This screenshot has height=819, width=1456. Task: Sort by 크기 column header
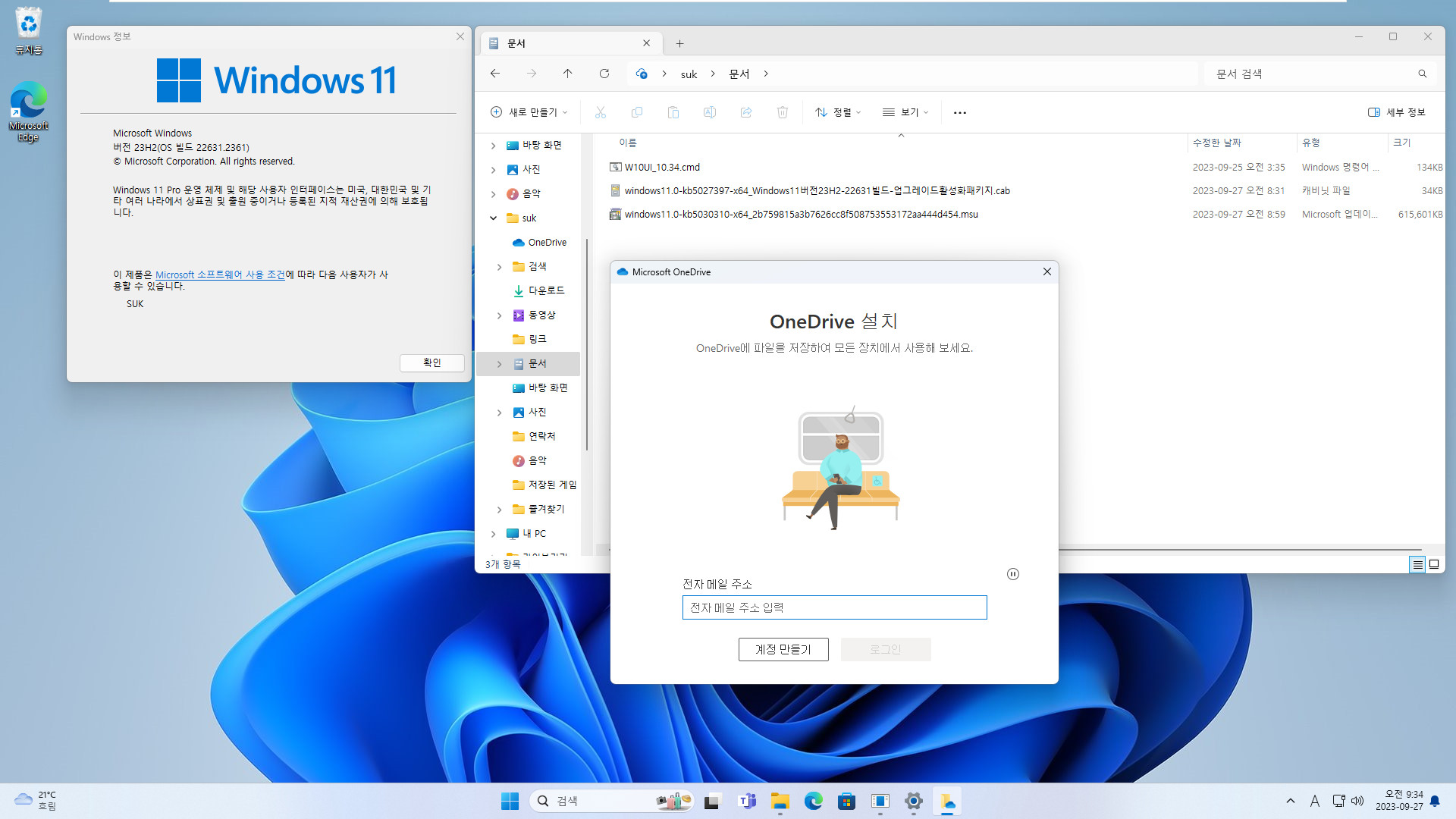(1401, 143)
